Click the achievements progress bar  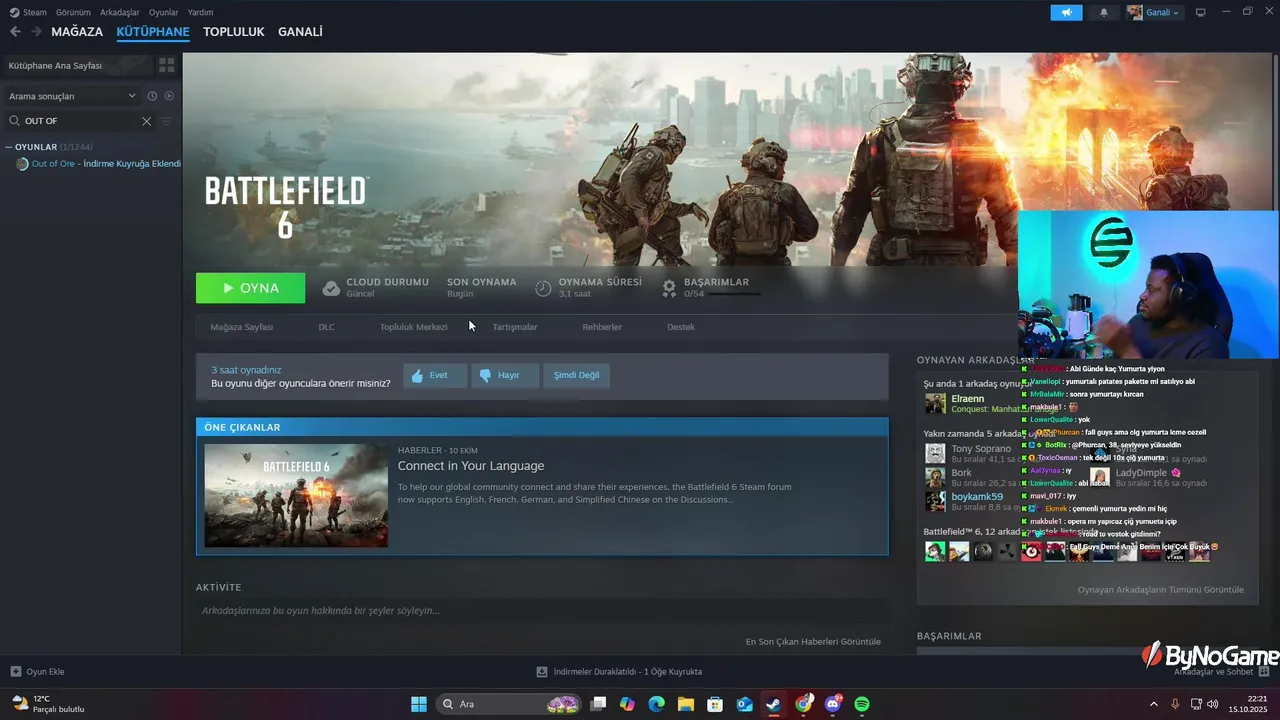(x=735, y=295)
